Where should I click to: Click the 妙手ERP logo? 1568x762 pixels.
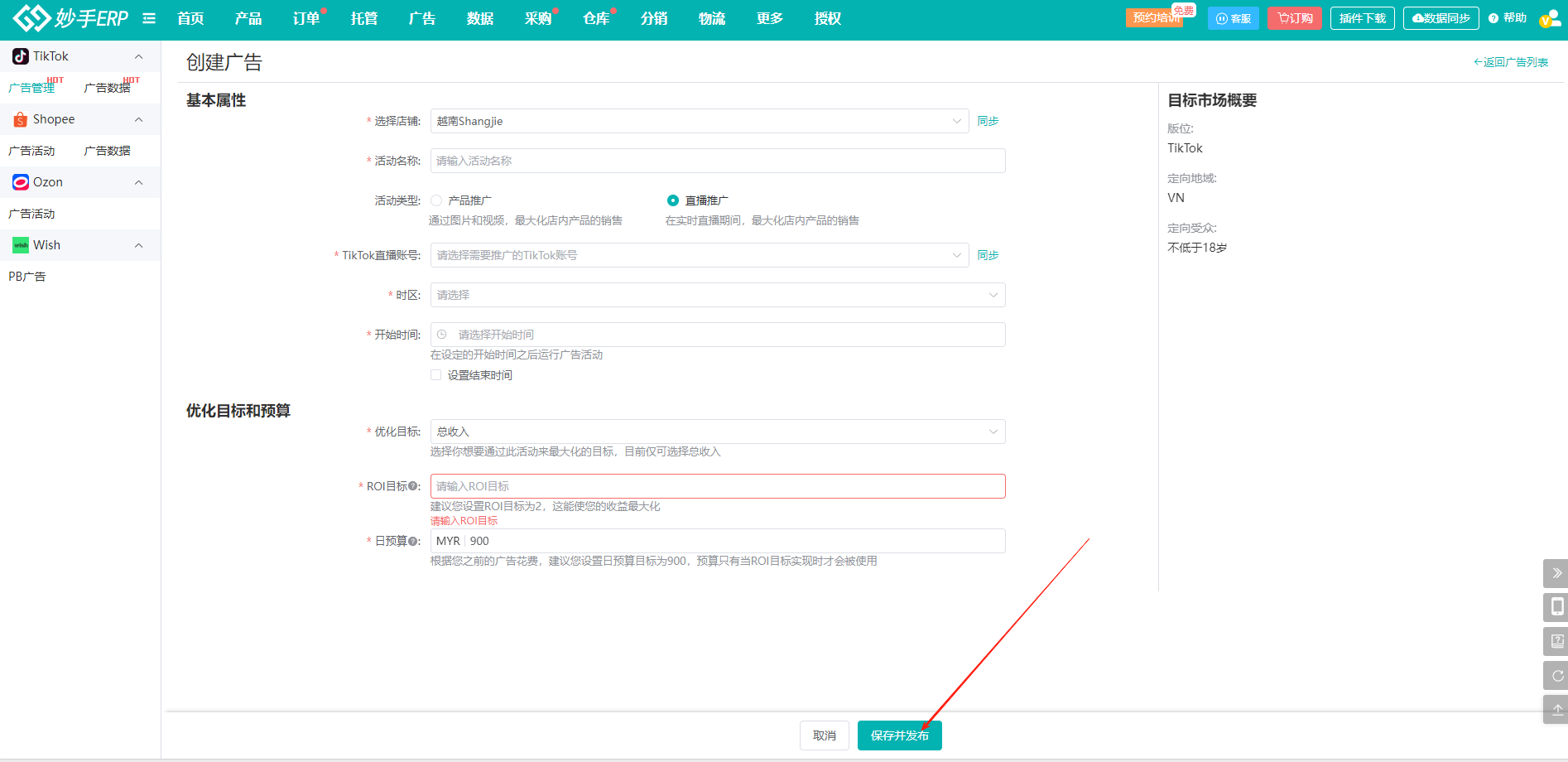point(71,17)
